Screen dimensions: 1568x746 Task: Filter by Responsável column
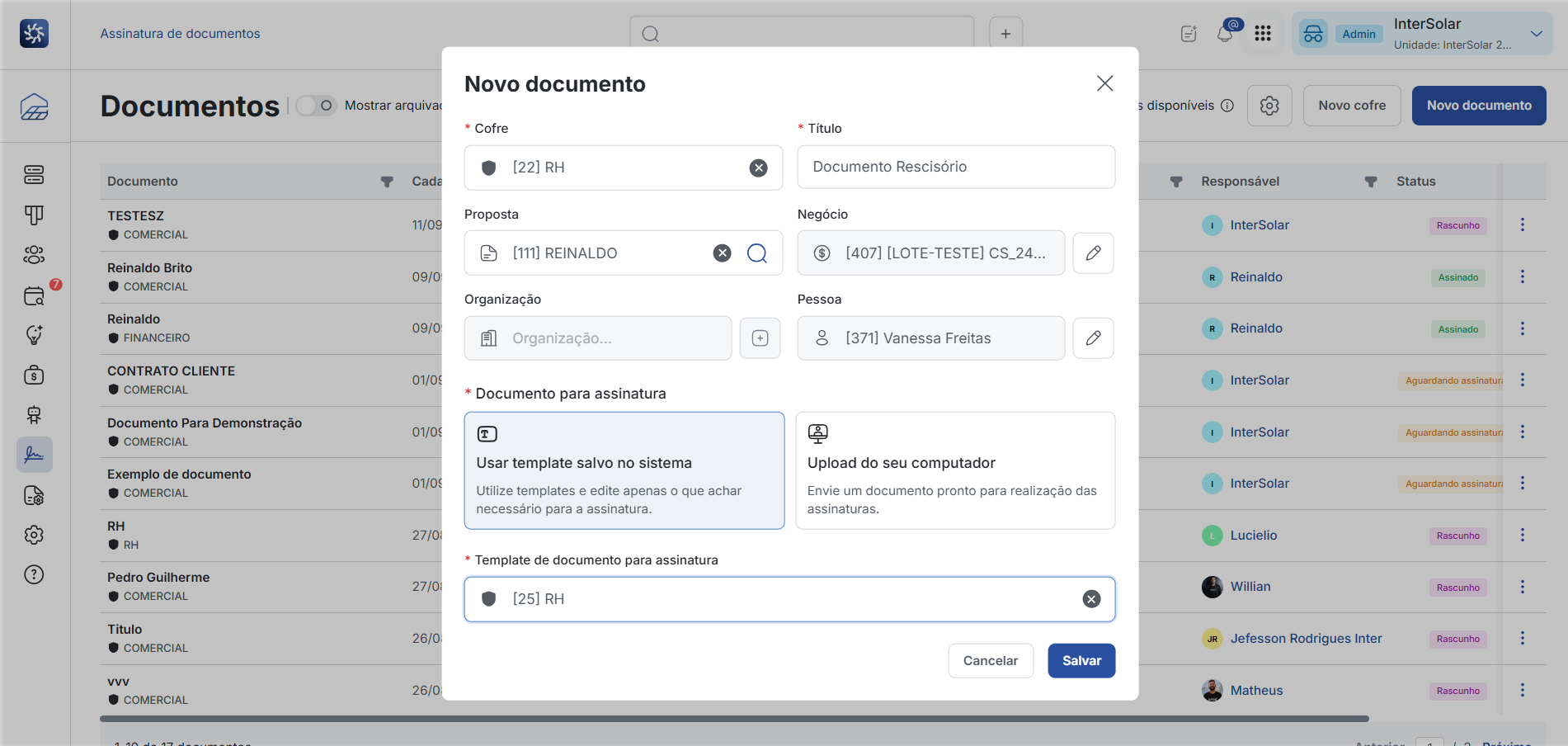[x=1371, y=182]
